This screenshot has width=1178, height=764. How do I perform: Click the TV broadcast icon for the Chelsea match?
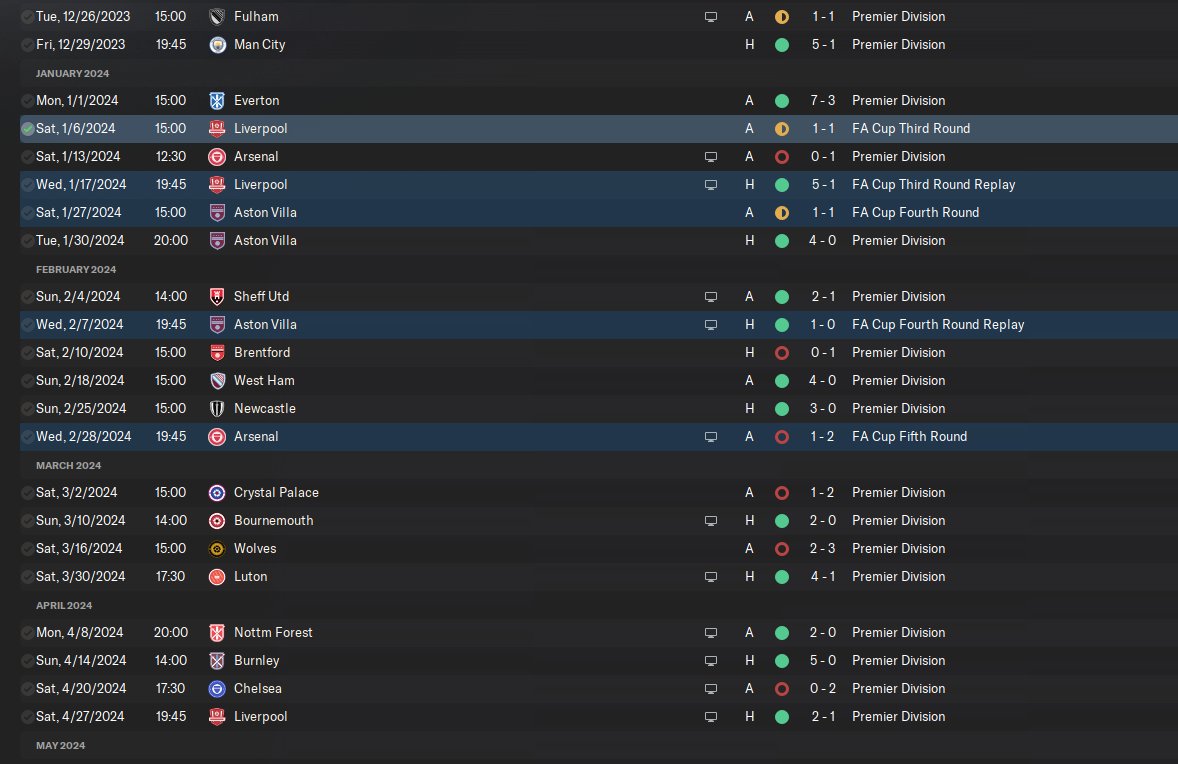point(711,689)
